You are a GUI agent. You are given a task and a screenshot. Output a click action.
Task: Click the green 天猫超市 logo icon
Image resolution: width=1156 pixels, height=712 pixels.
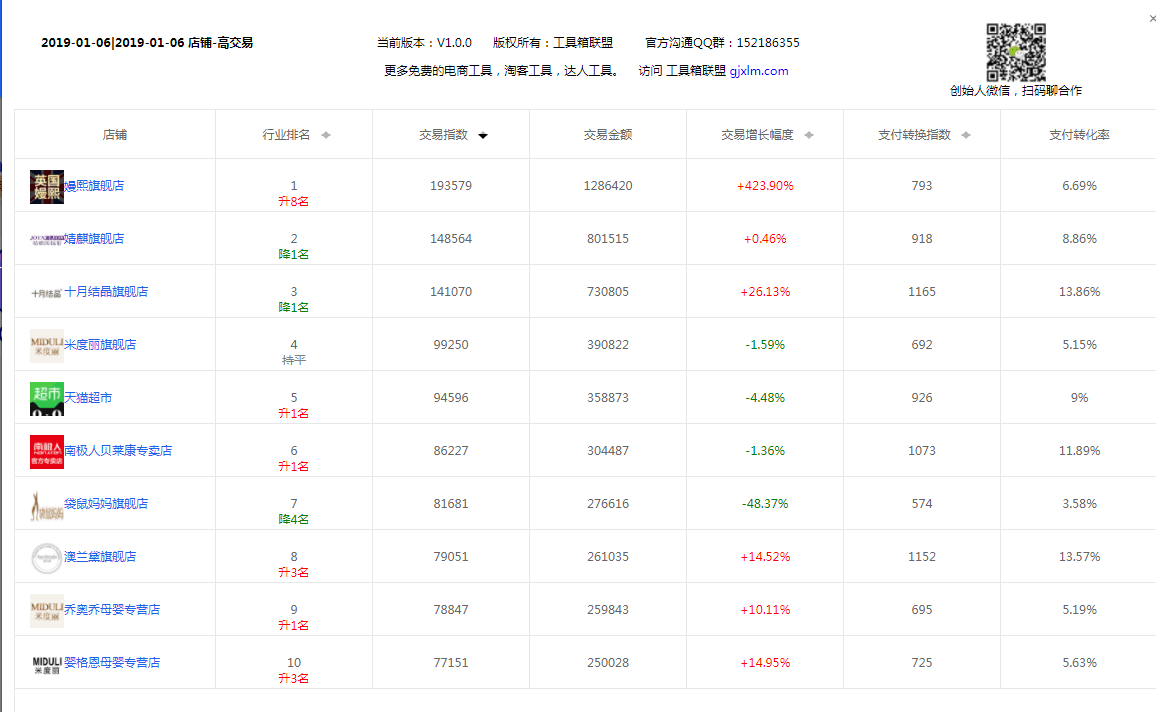[46, 399]
